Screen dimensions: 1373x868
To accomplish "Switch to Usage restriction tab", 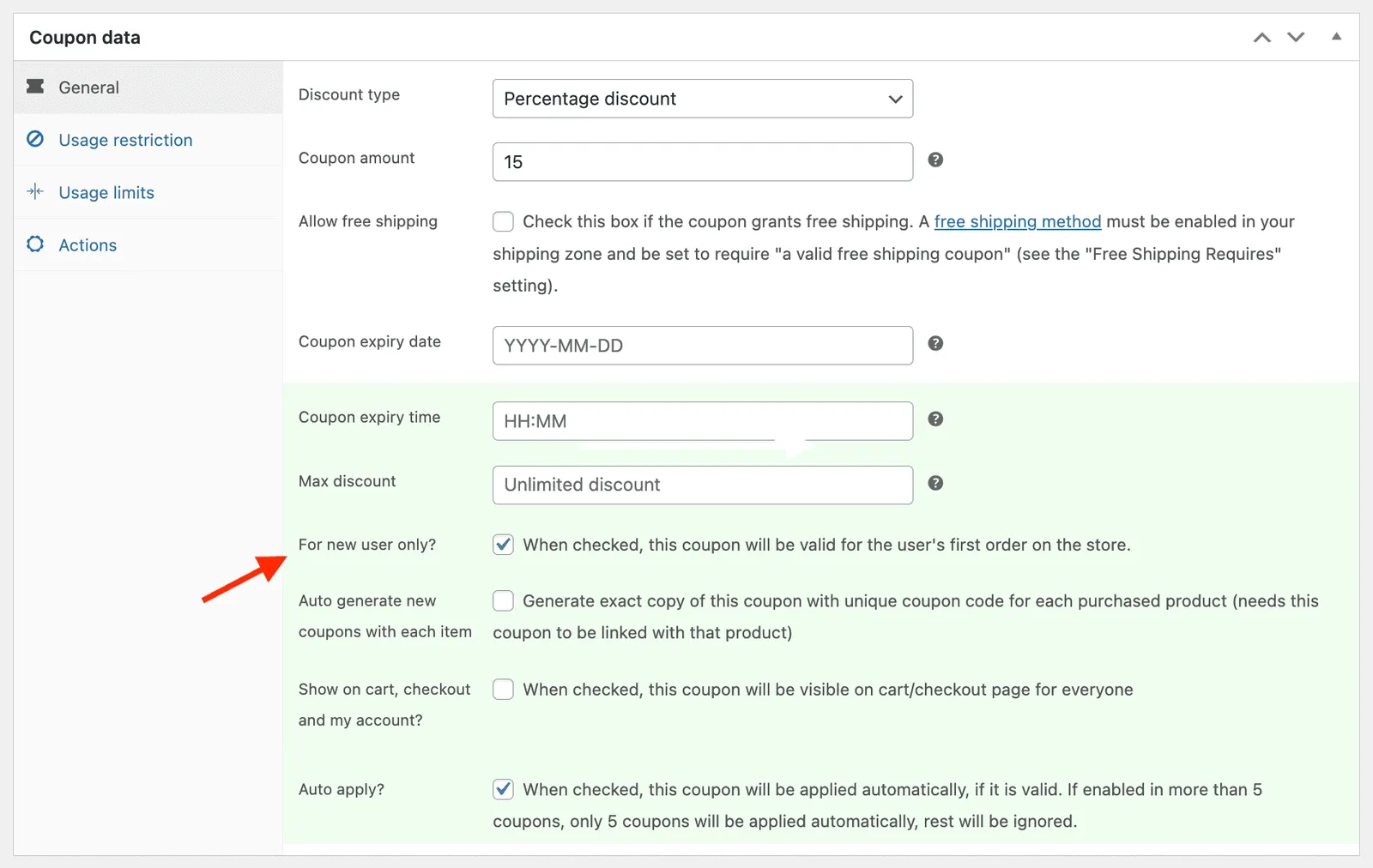I will pyautogui.click(x=148, y=140).
